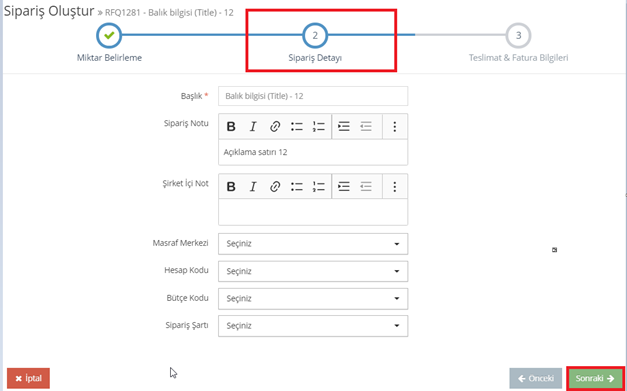627x391 pixels.
Task: Click the Önceki back button
Action: 535,378
